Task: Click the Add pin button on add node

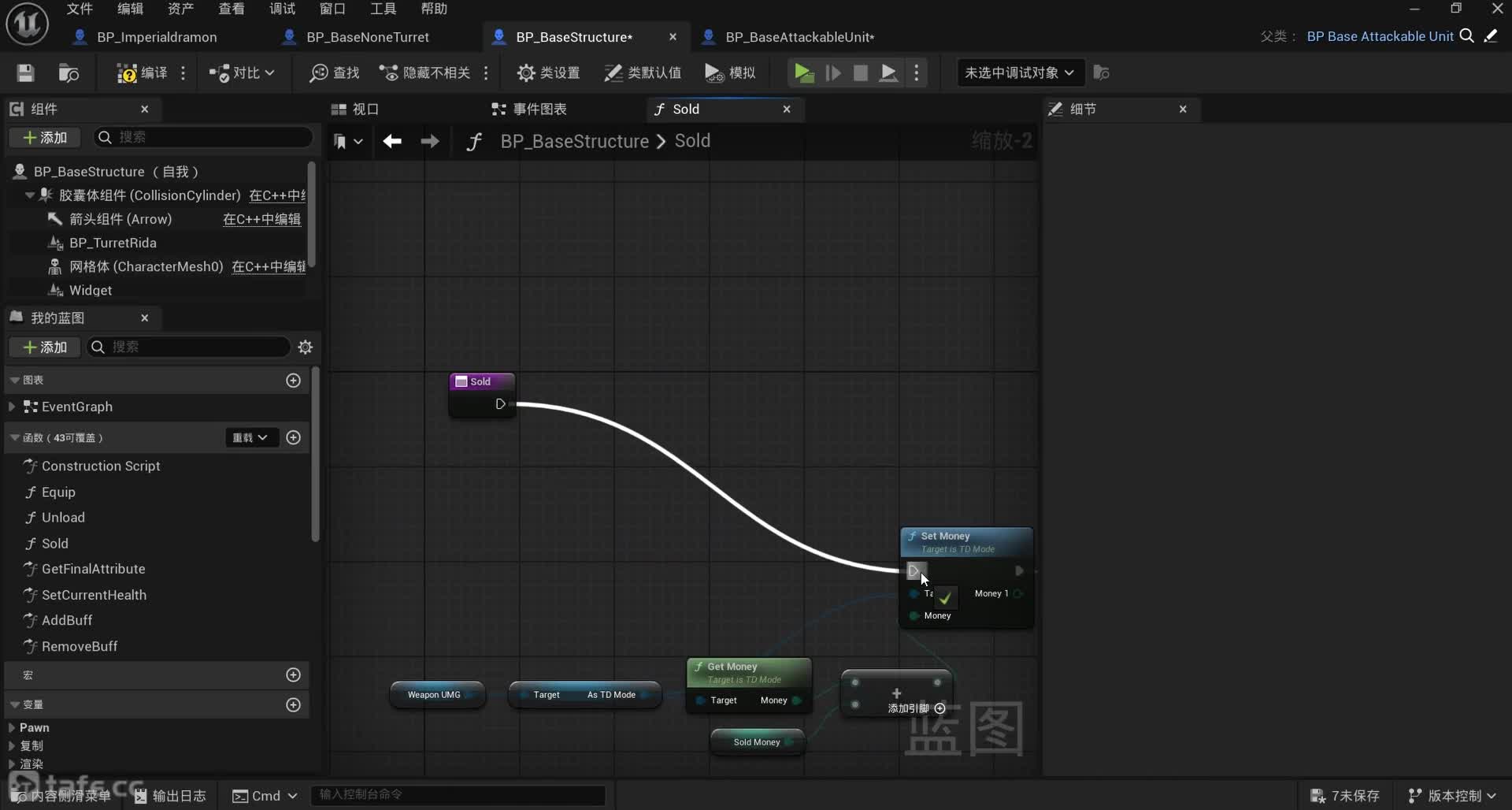Action: click(939, 708)
